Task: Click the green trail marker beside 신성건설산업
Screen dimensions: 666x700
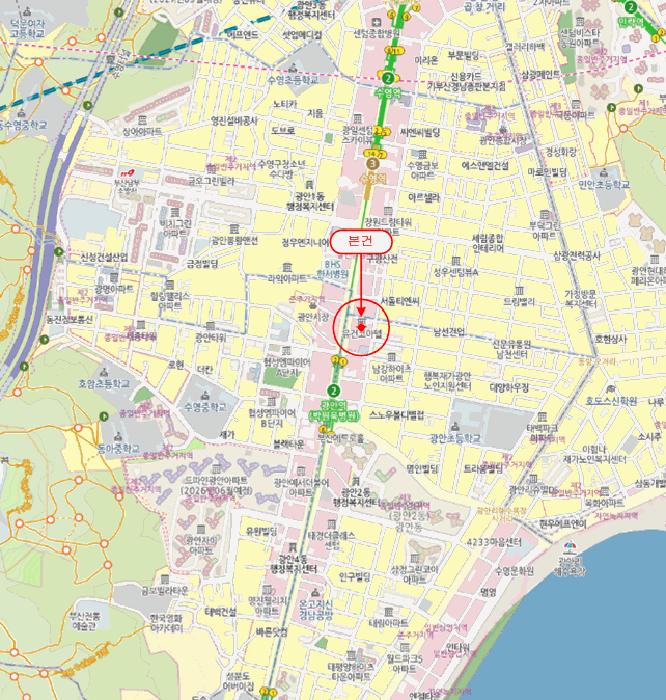Action: pos(58,252)
